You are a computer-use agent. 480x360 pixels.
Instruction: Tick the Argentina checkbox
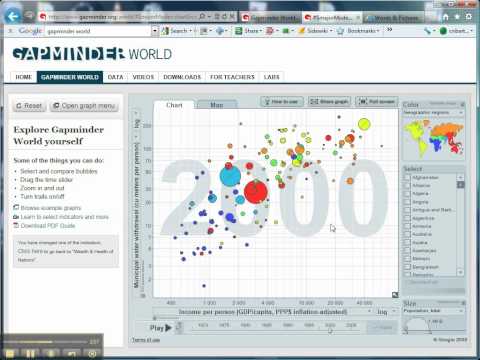pyautogui.click(x=407, y=218)
